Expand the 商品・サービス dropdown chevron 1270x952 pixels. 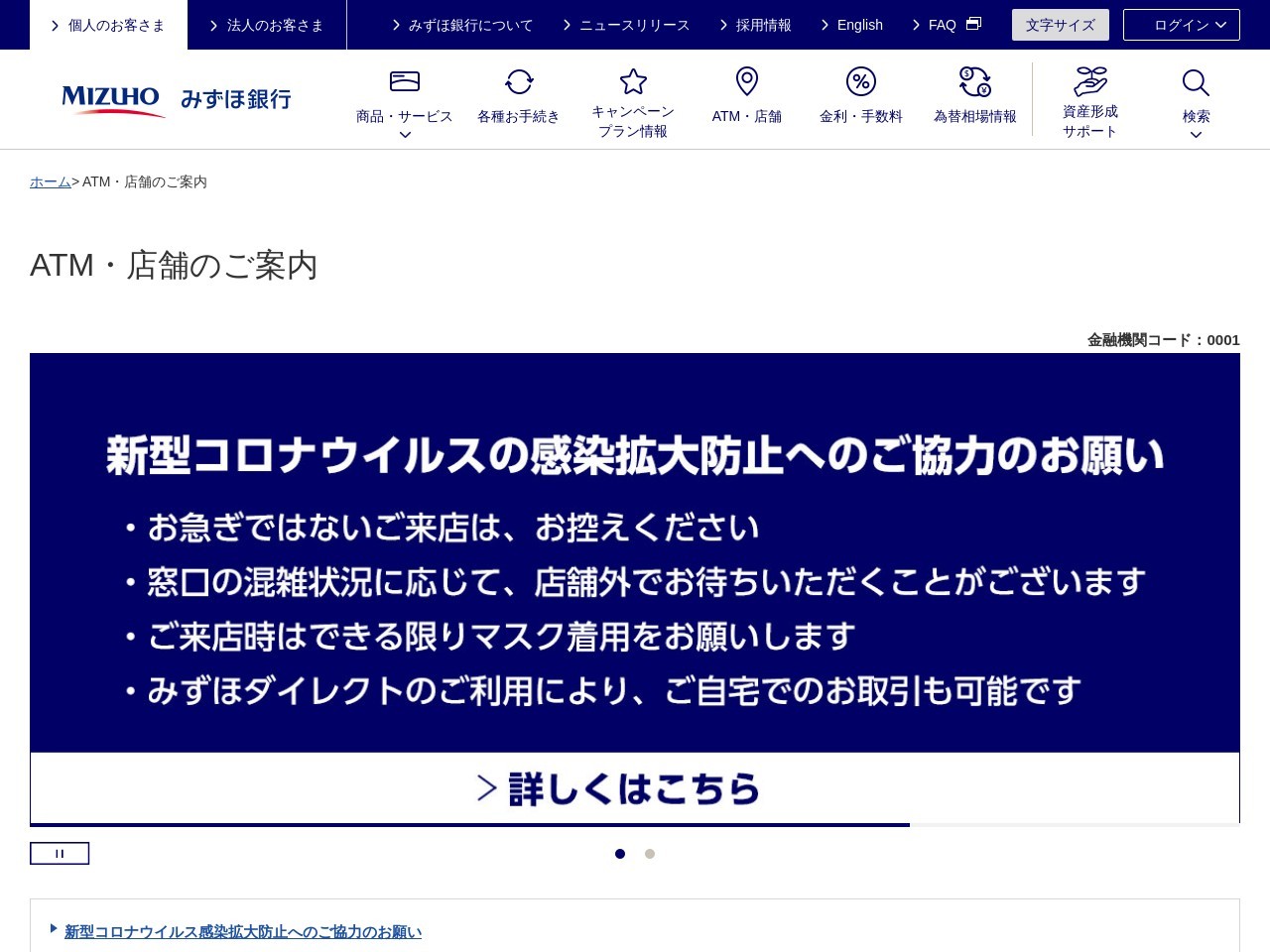[405, 135]
